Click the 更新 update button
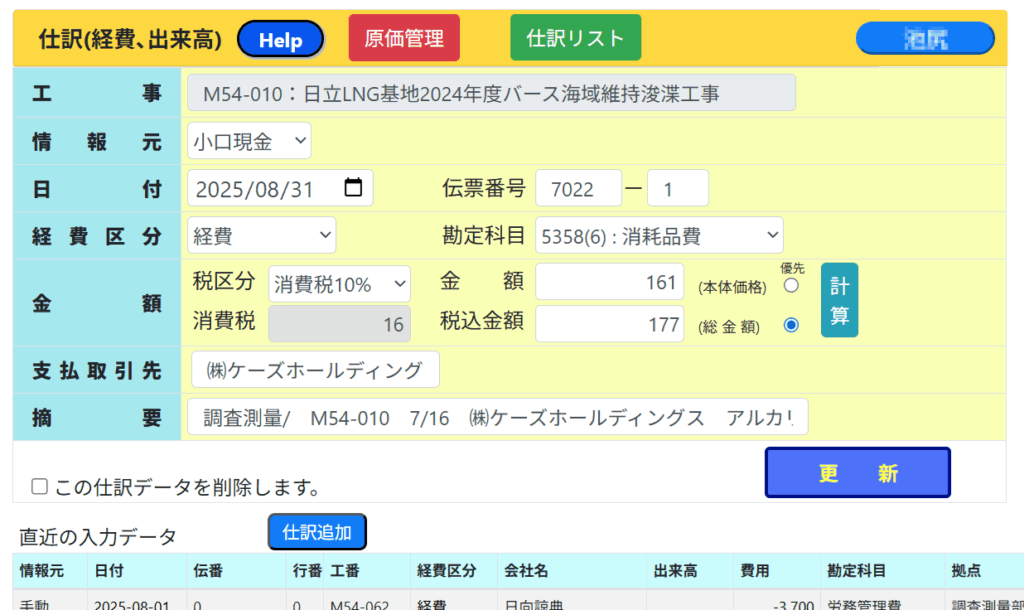The height and width of the screenshot is (610, 1024). [857, 473]
